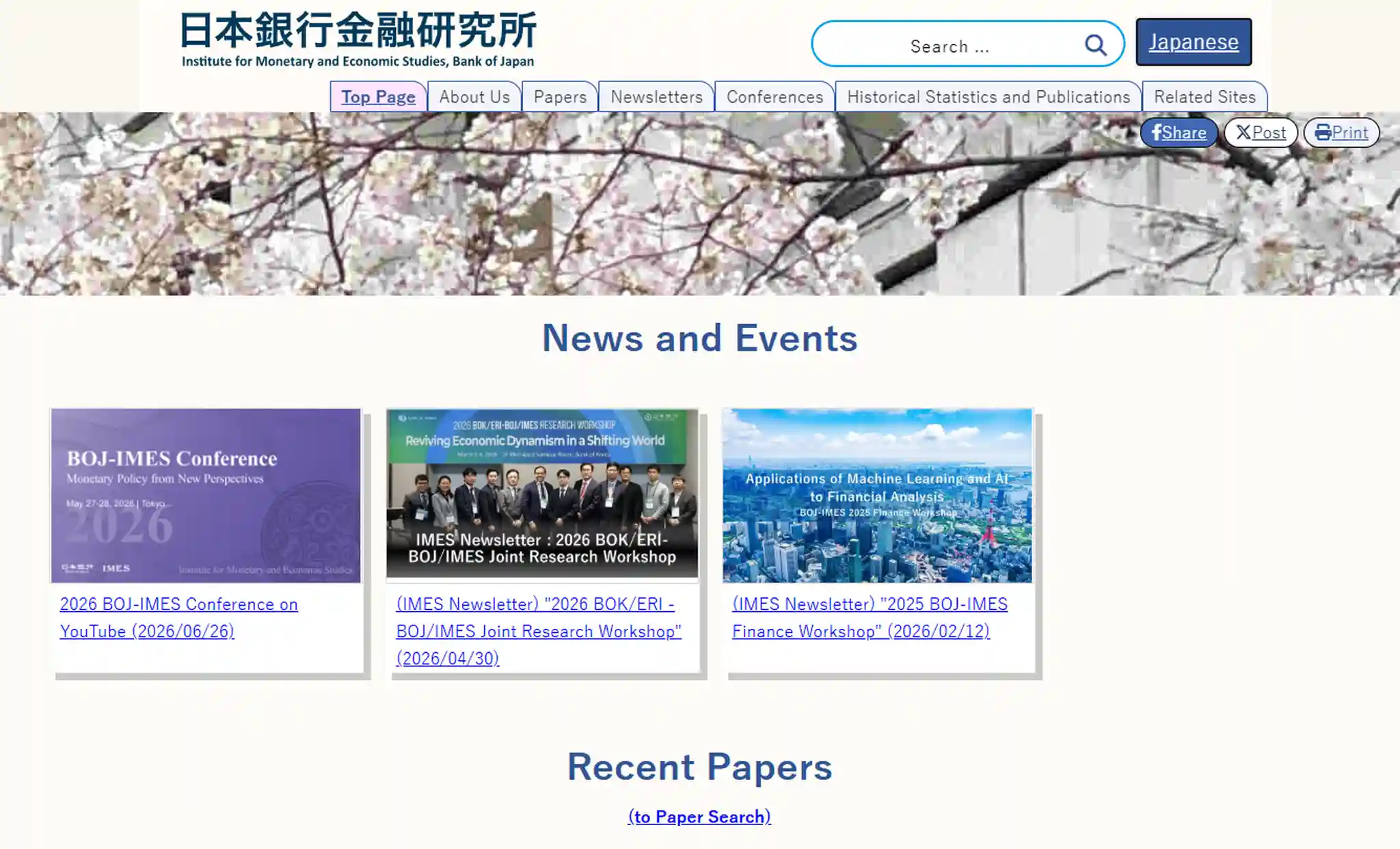Image resolution: width=1400 pixels, height=849 pixels.
Task: Click the IMES Bank of Japan logo
Action: click(358, 40)
